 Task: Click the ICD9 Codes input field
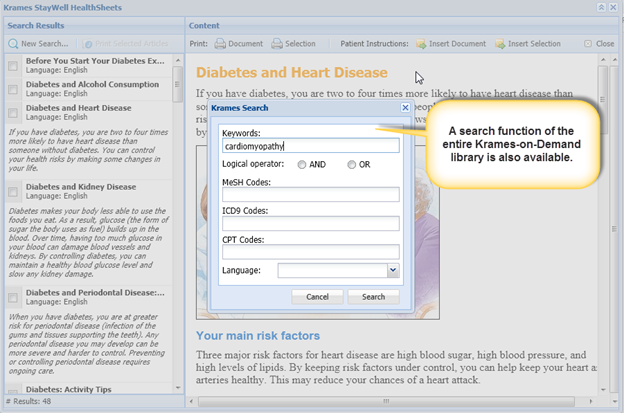(311, 223)
